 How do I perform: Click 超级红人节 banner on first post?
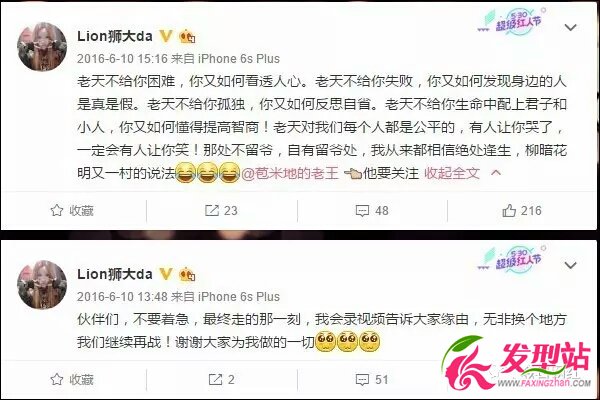[x=512, y=22]
